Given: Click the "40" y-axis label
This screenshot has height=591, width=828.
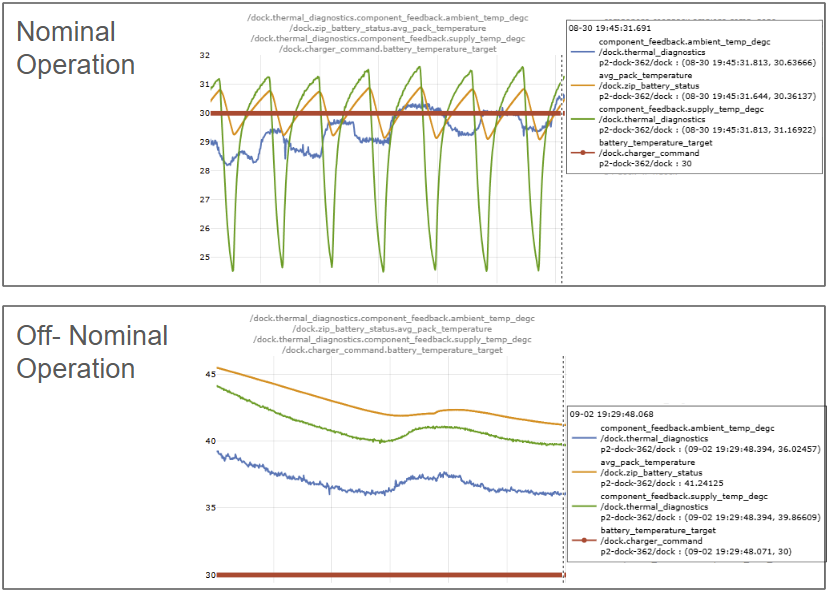Looking at the screenshot, I should (209, 442).
